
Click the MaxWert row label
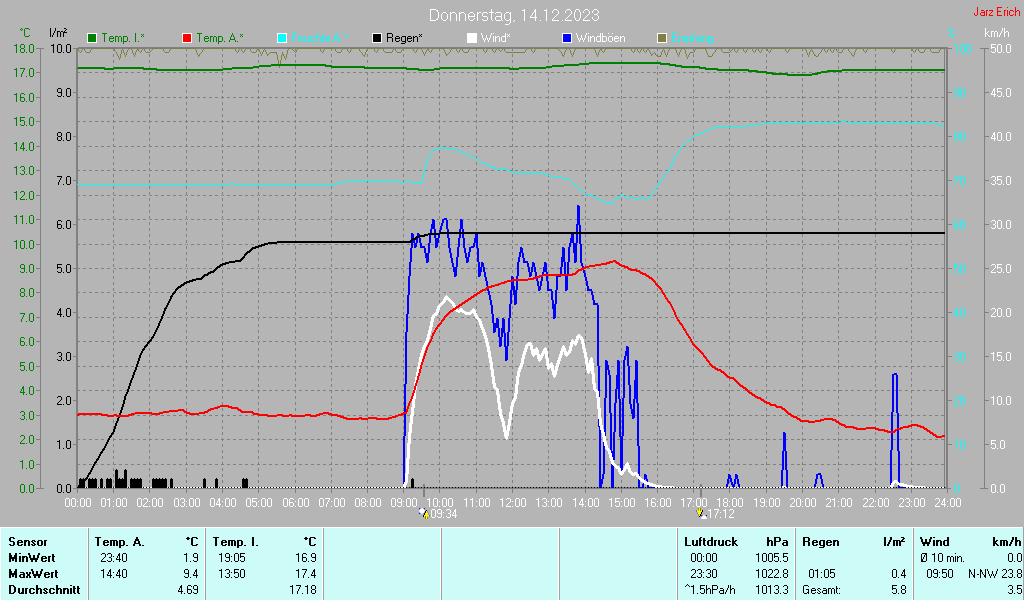(32, 573)
